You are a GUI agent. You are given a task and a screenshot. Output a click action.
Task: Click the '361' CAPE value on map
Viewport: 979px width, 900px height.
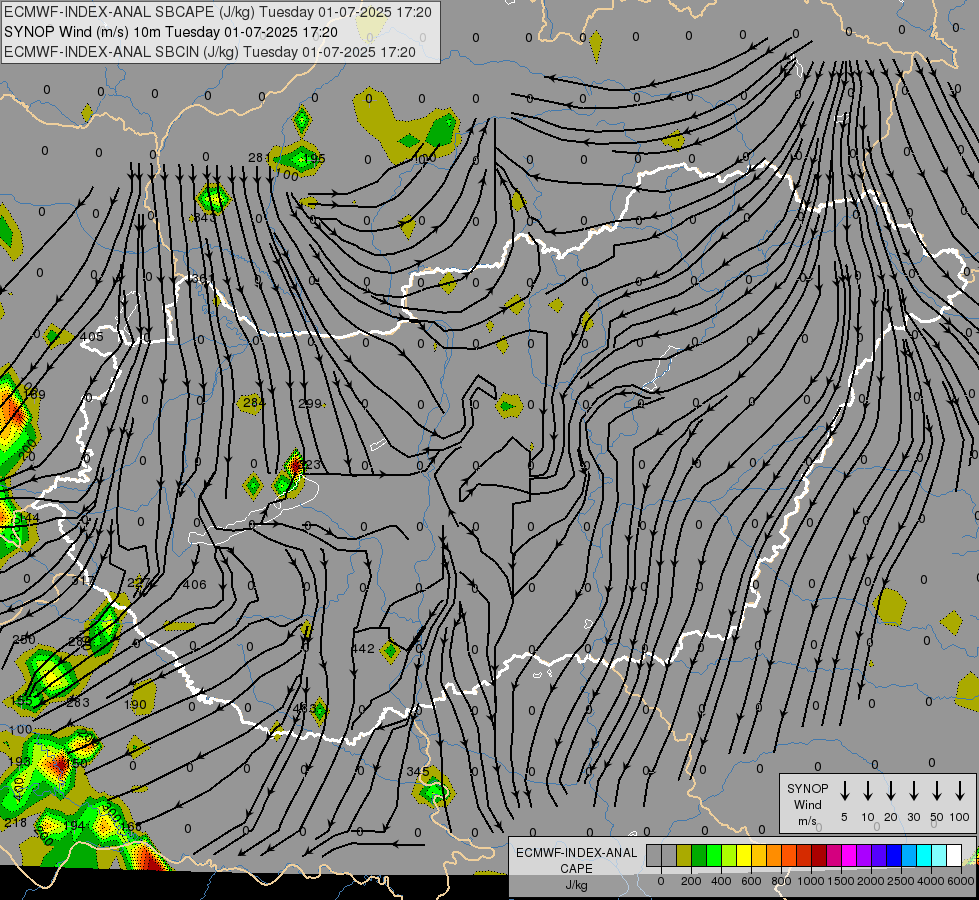tap(203, 279)
